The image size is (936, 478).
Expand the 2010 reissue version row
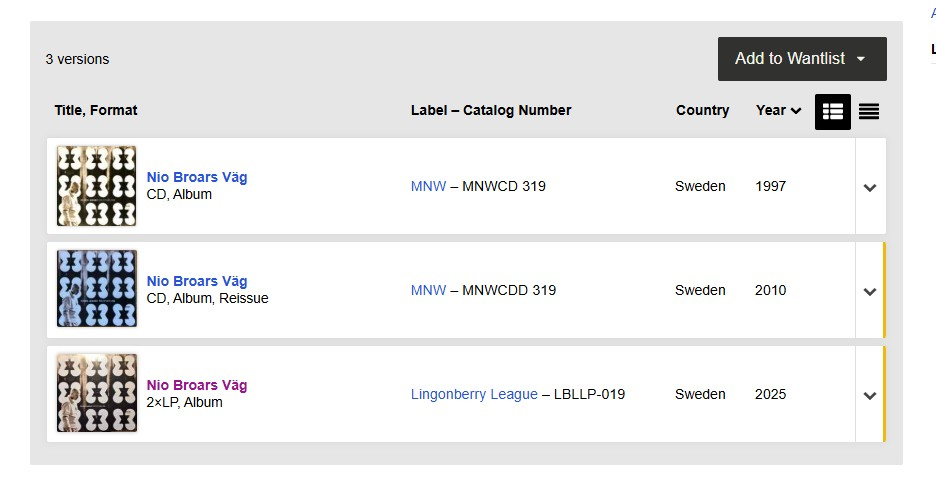click(x=869, y=291)
